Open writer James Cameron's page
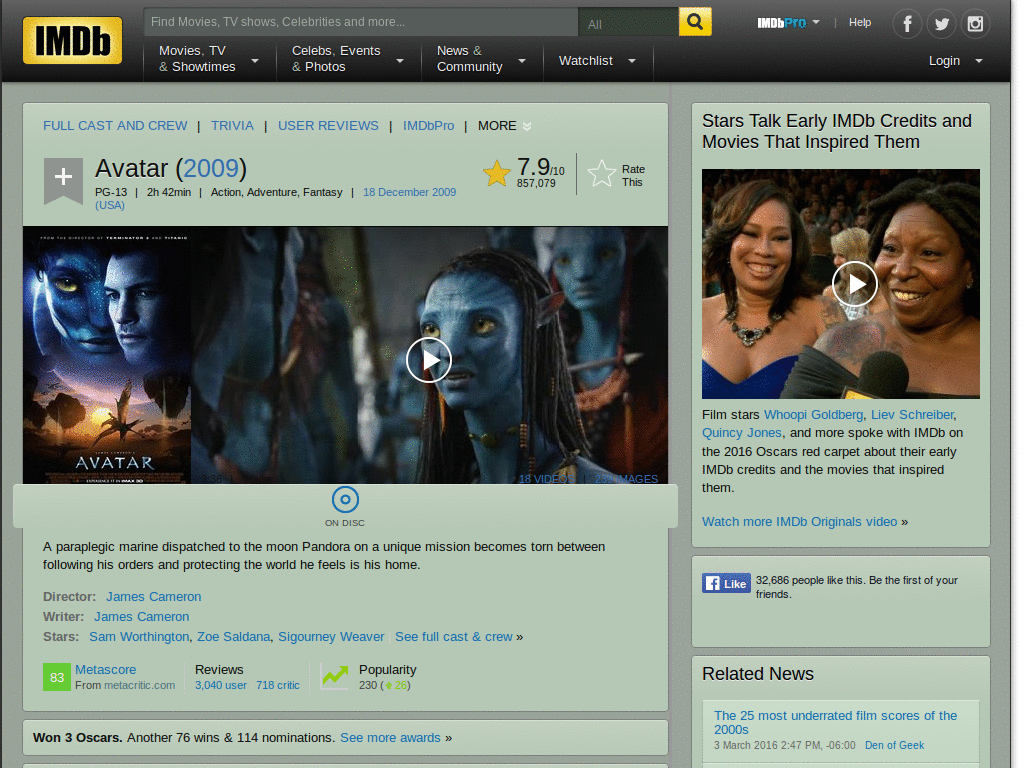The image size is (1024, 768). [142, 616]
